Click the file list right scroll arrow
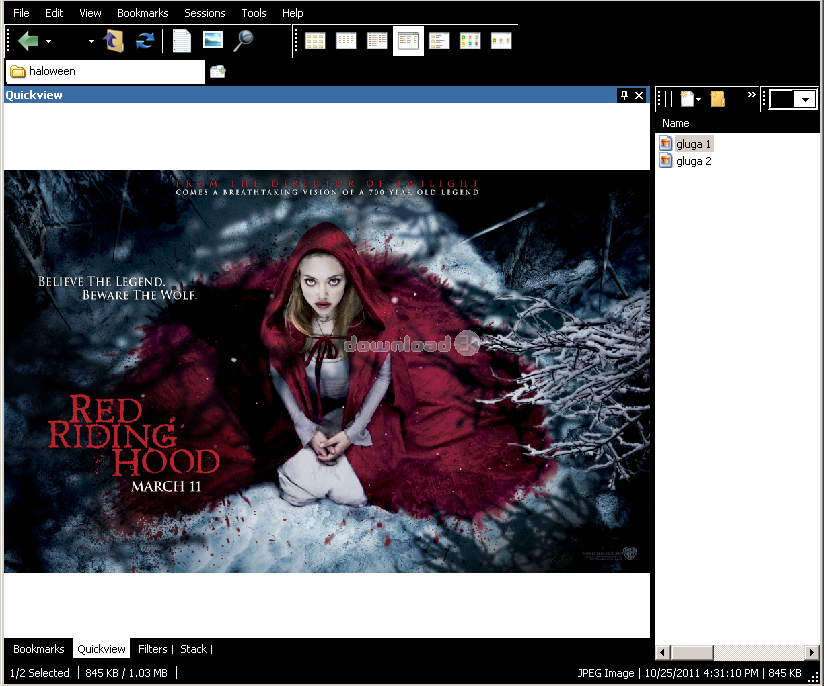The height and width of the screenshot is (686, 824). point(812,652)
